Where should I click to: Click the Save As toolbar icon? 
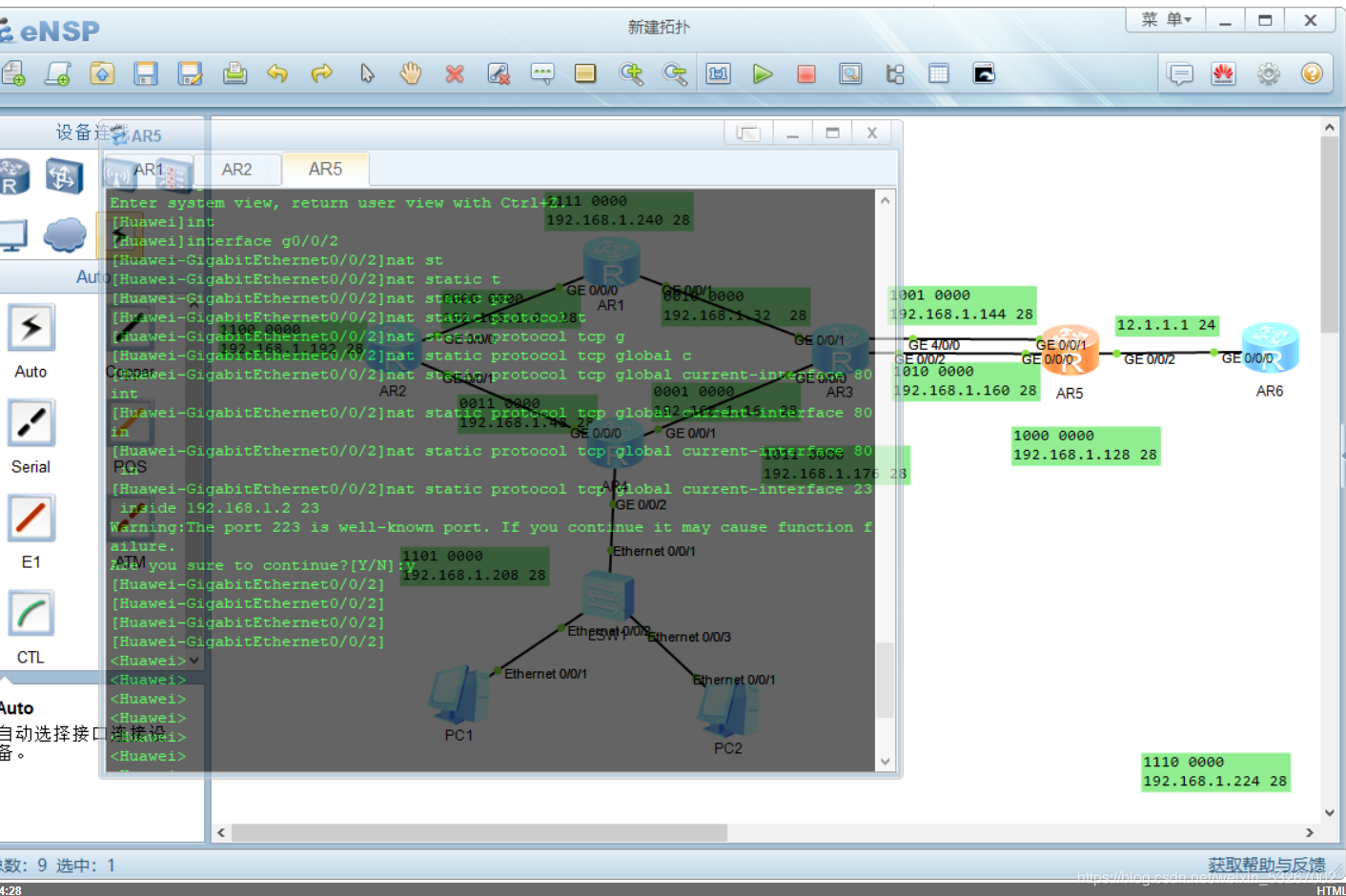click(x=191, y=73)
